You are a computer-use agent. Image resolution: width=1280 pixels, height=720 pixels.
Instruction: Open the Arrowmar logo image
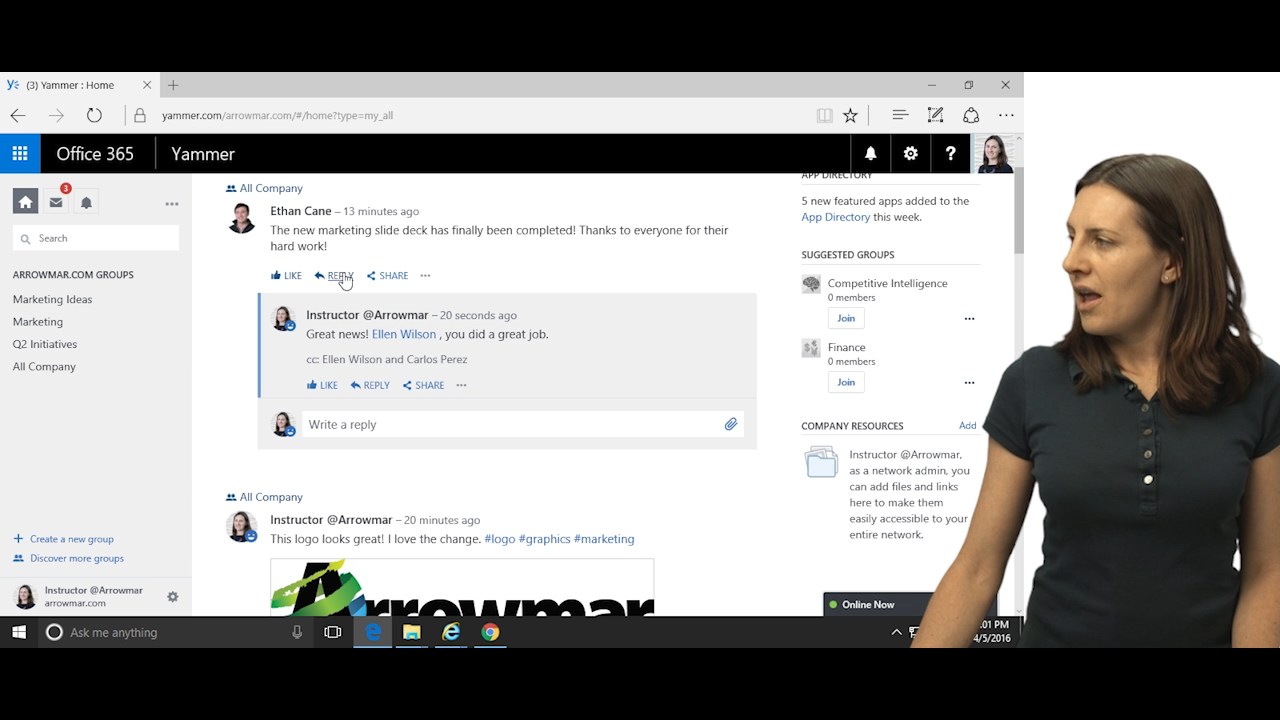(x=462, y=588)
